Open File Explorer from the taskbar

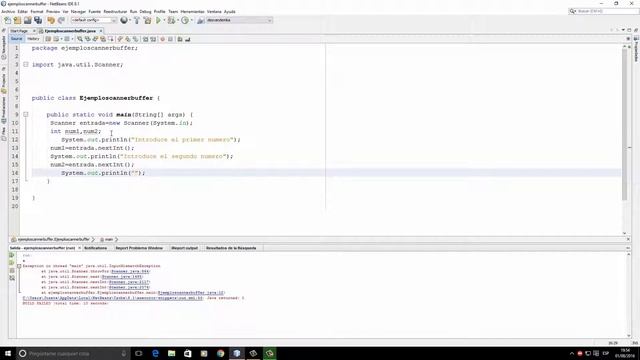pos(171,353)
